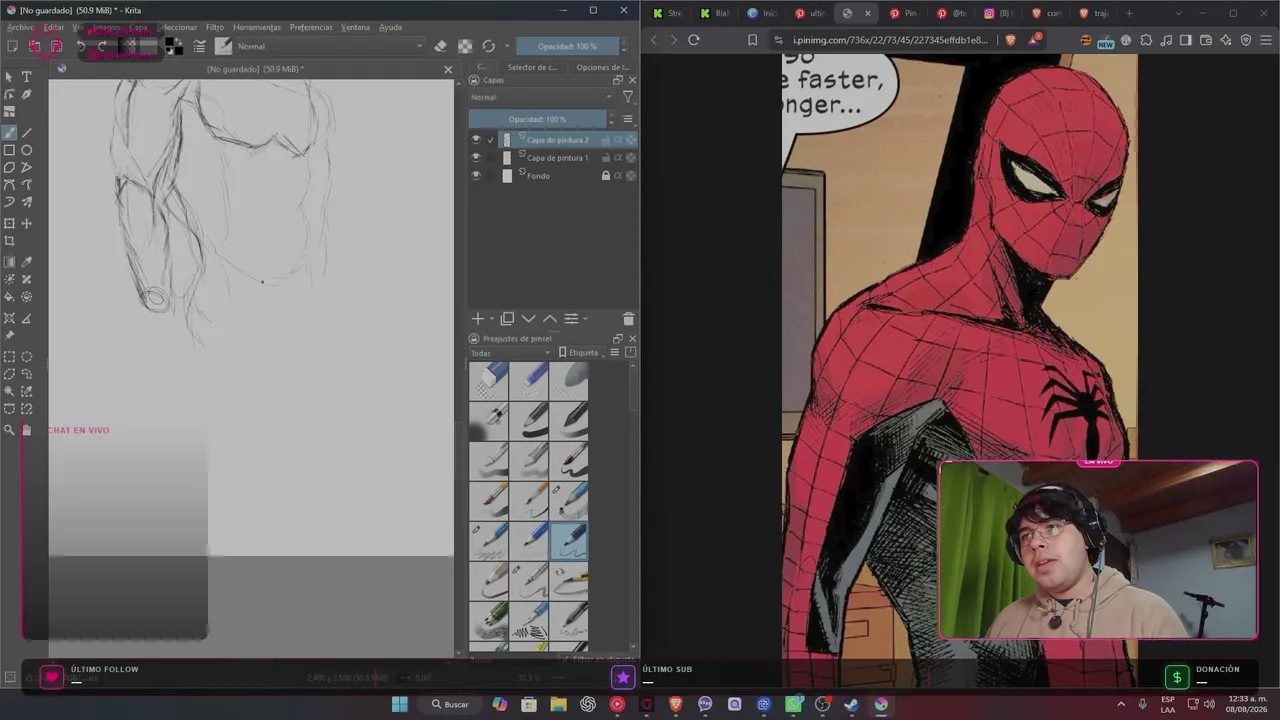Open layer properties sliders icon

click(571, 319)
